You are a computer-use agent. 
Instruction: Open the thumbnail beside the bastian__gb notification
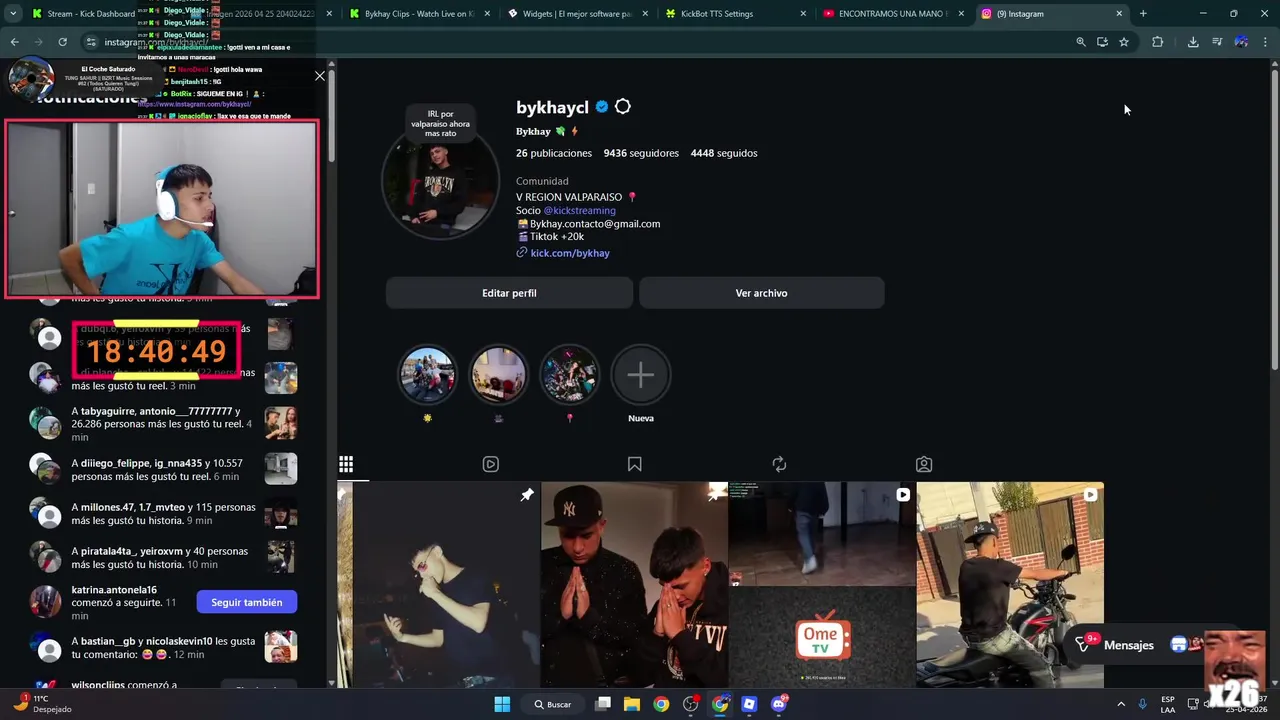click(281, 647)
